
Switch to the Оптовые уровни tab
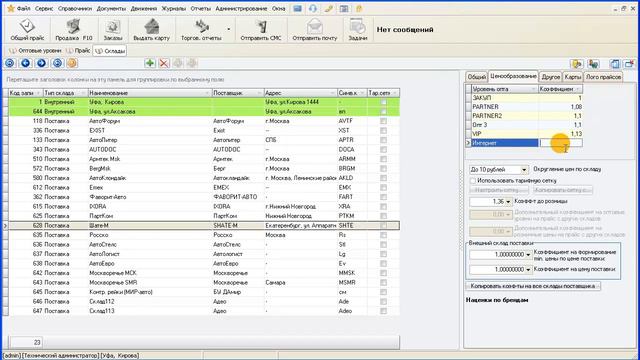coord(36,51)
